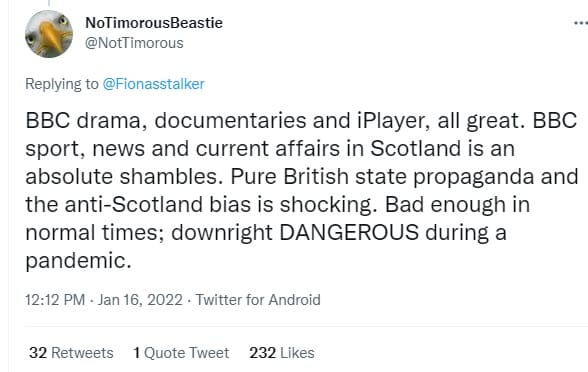Open the 1 Quote Tweet list
Screen dimensions: 588x372
pos(181,353)
